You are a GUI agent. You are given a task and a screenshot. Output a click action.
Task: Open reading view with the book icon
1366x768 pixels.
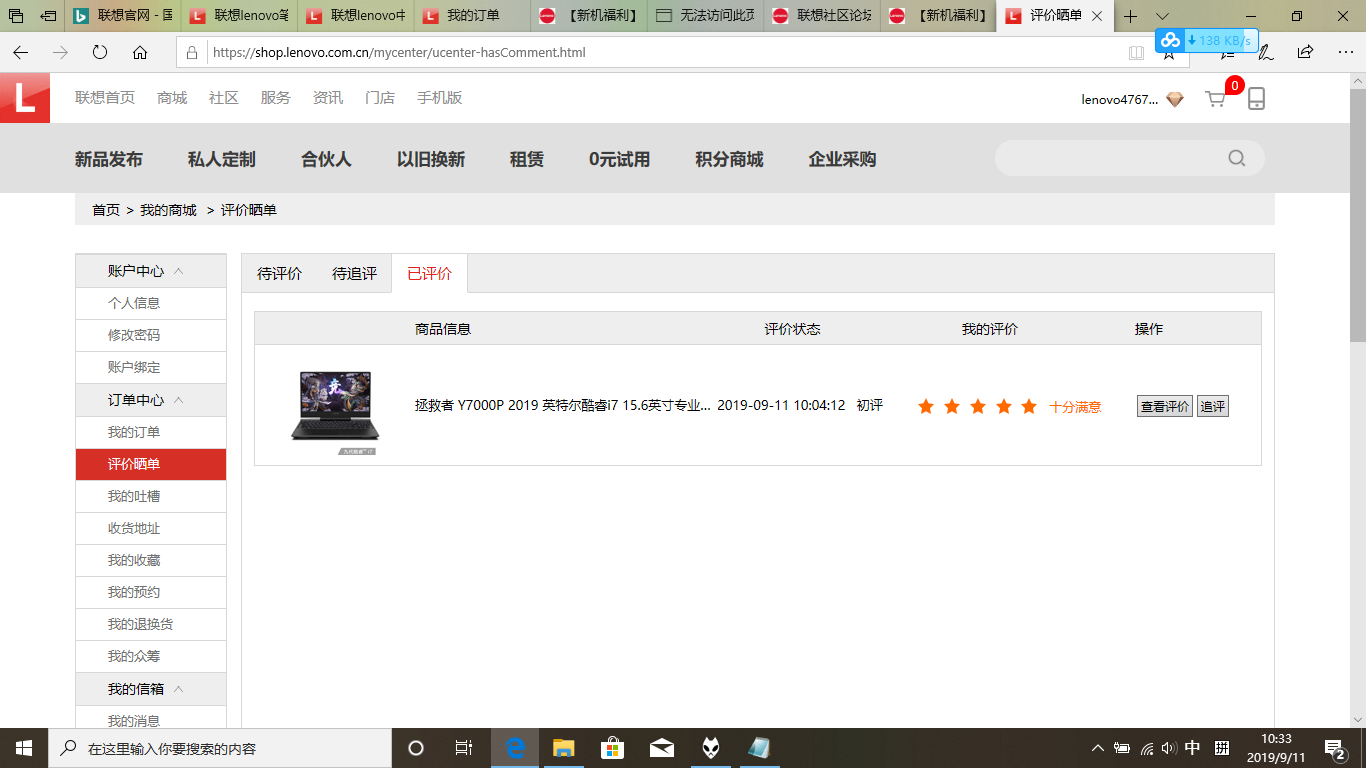pyautogui.click(x=1136, y=52)
